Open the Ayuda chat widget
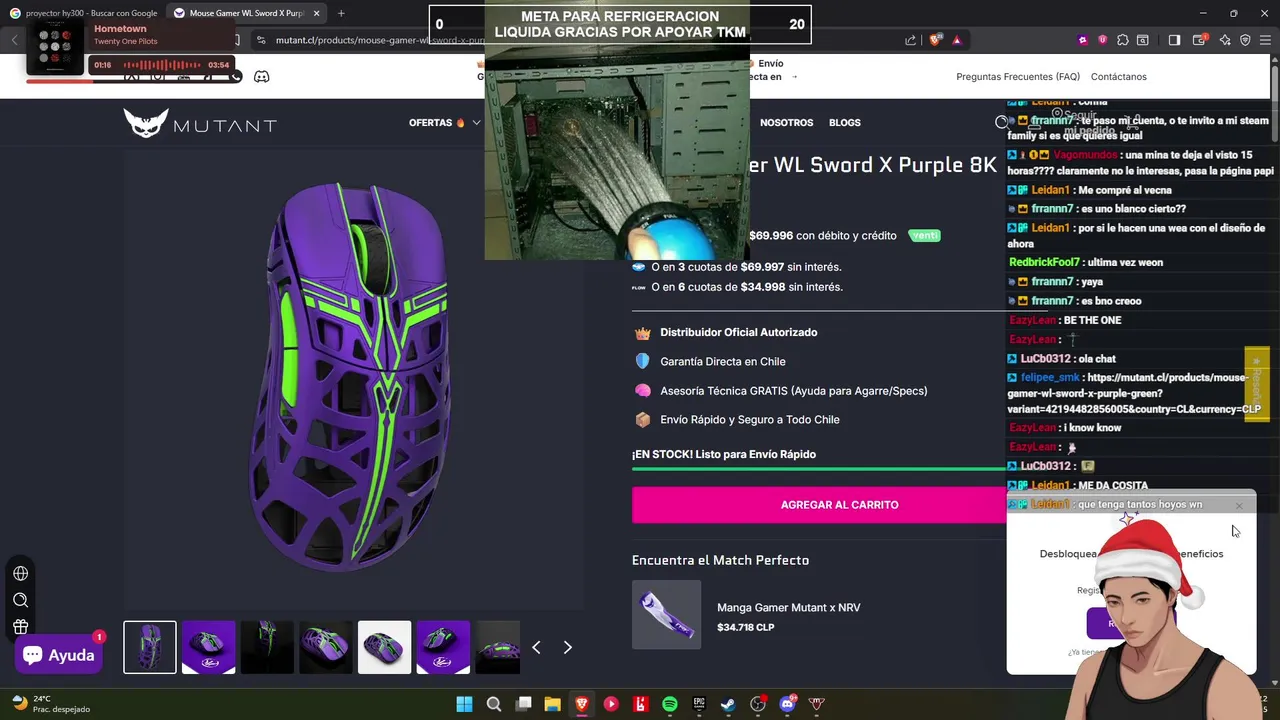 click(58, 655)
